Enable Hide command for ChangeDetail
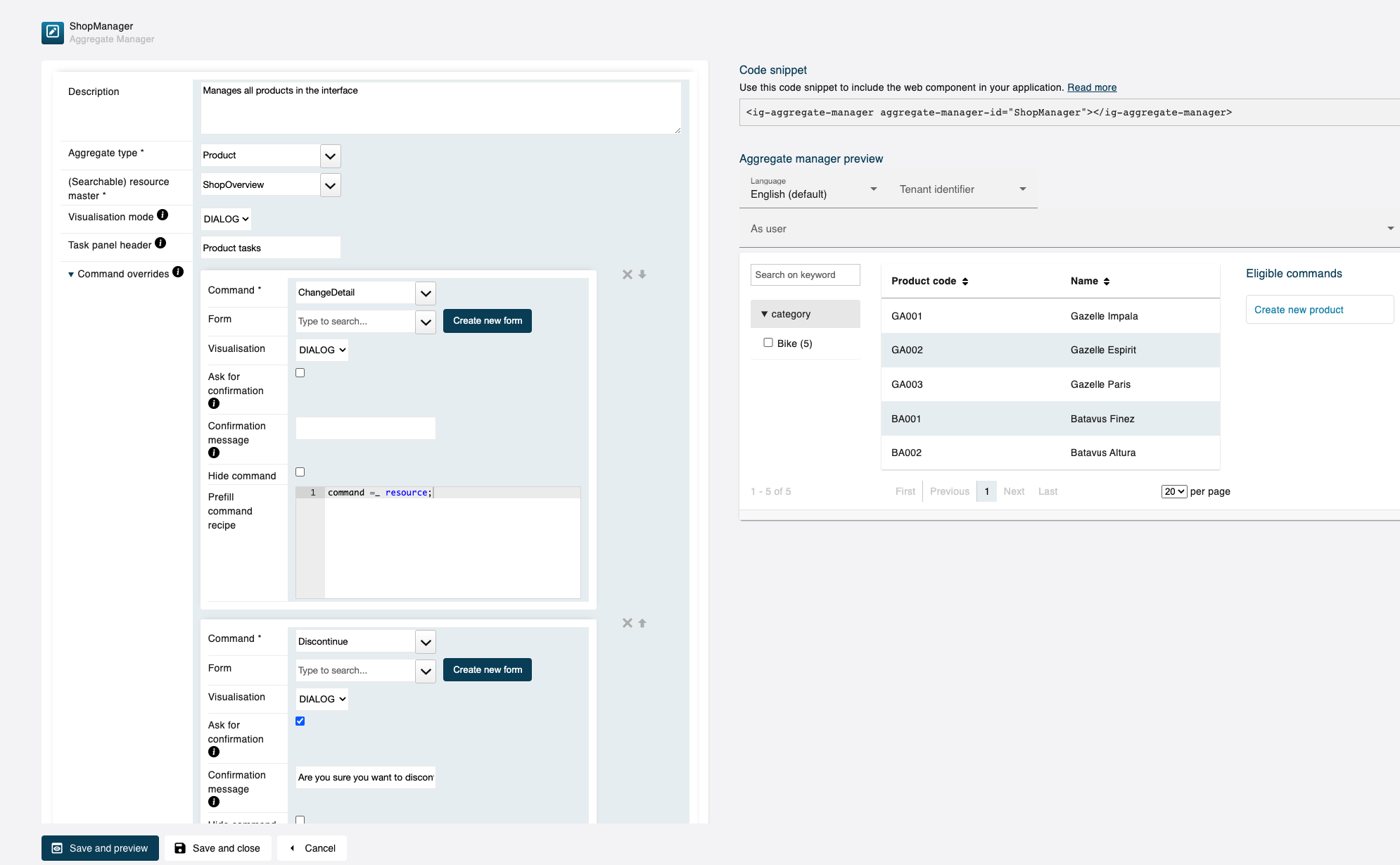 300,472
